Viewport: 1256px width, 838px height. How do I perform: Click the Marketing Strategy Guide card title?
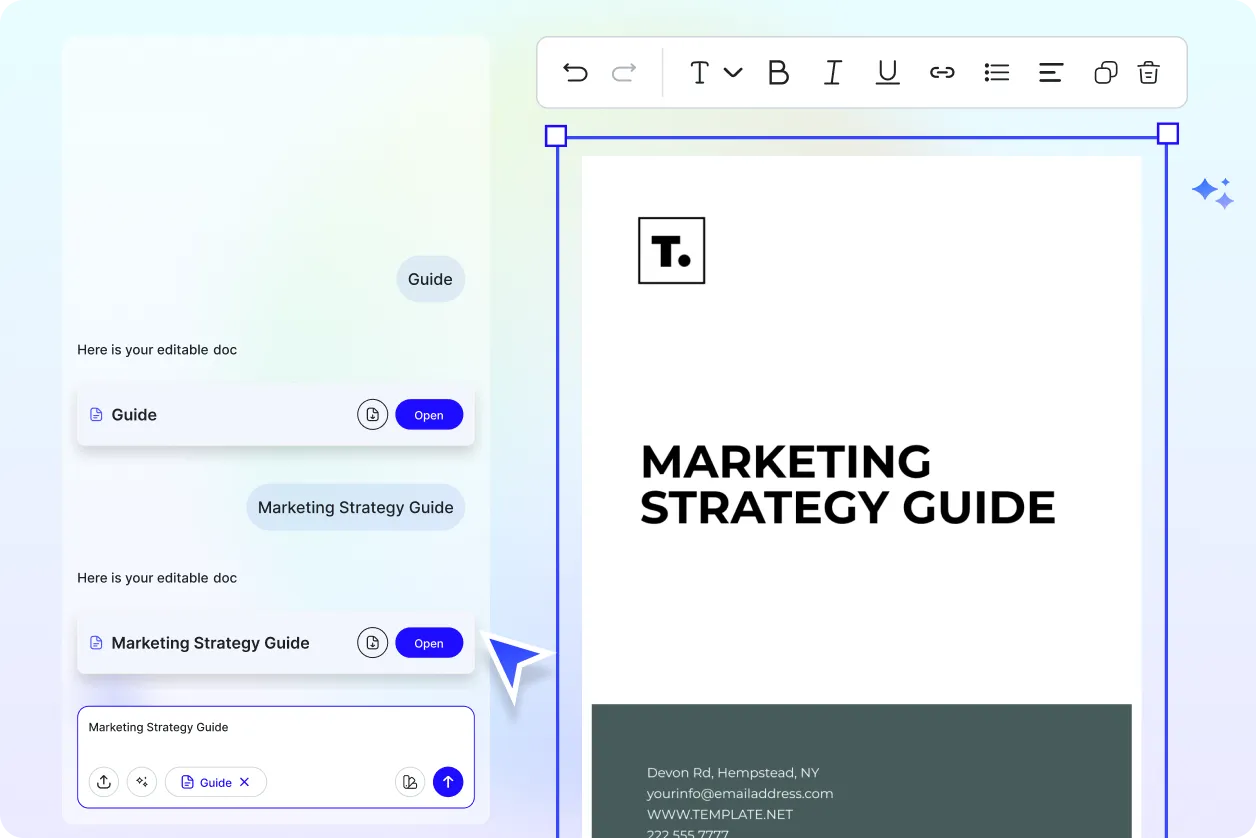pyautogui.click(x=210, y=643)
